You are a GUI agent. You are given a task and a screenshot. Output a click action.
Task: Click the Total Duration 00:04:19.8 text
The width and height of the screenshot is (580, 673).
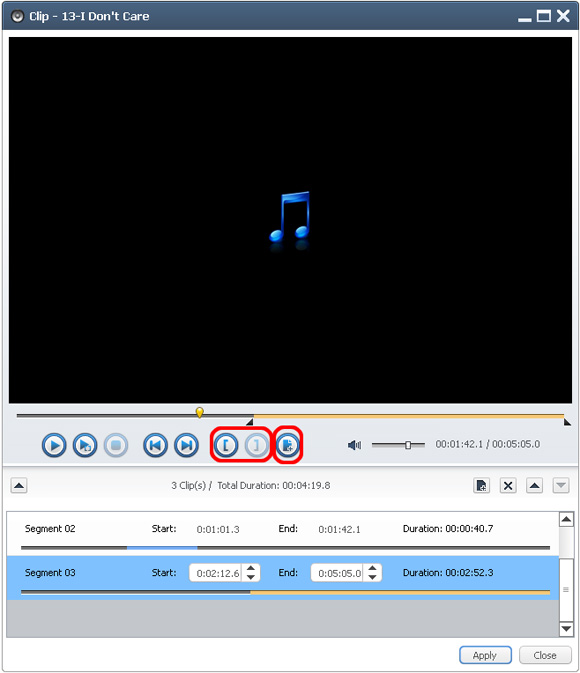273,485
